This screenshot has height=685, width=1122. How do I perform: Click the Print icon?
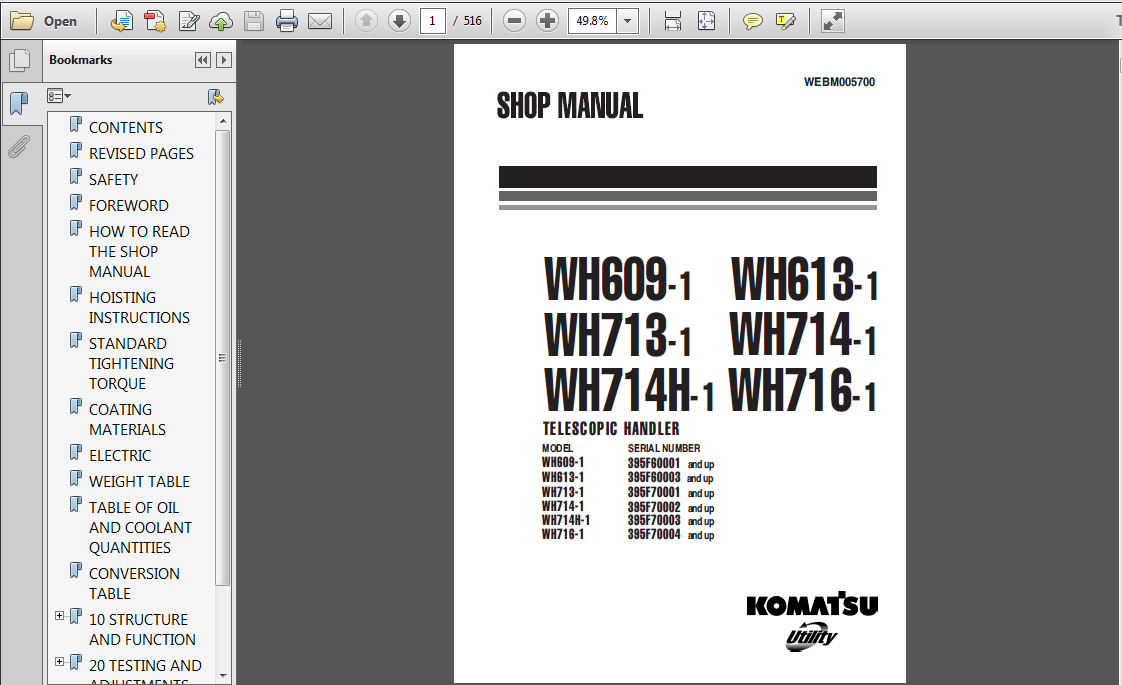pos(286,21)
